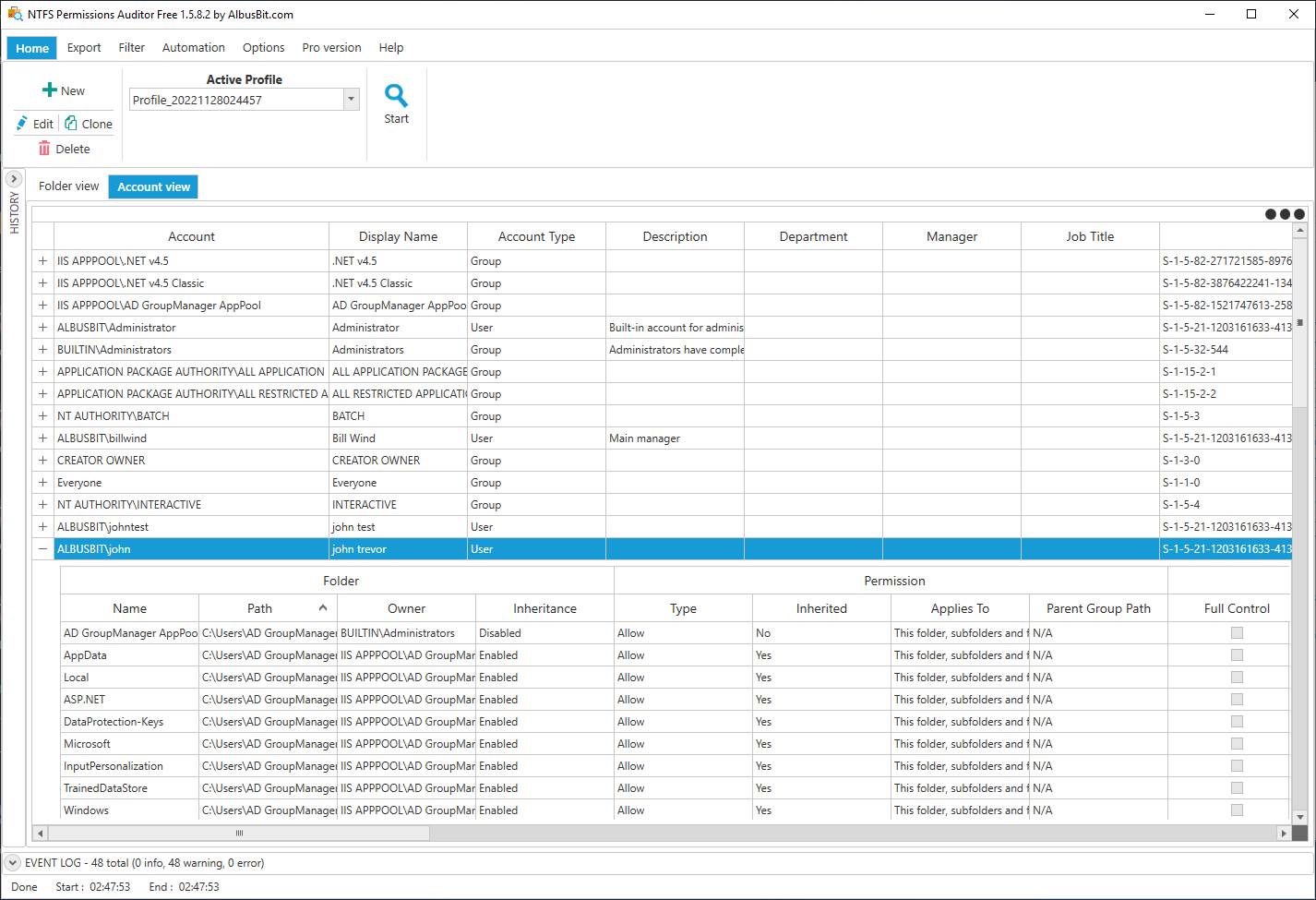1316x900 pixels.
Task: Click the horizontal scrollbar thumb
Action: [239, 833]
